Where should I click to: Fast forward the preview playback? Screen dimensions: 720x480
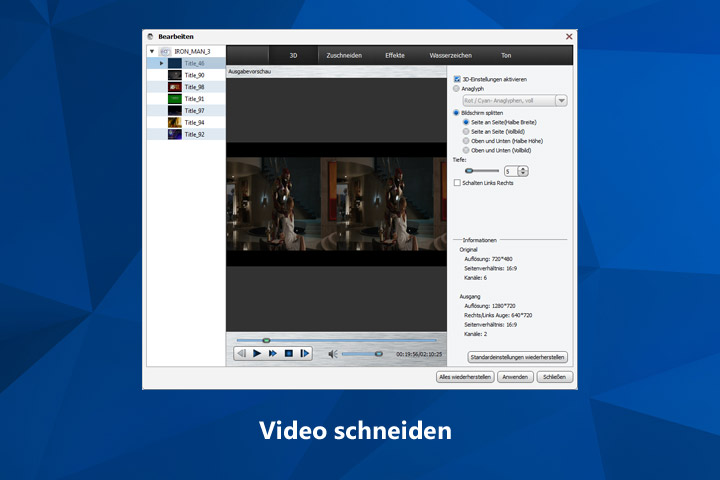point(273,353)
